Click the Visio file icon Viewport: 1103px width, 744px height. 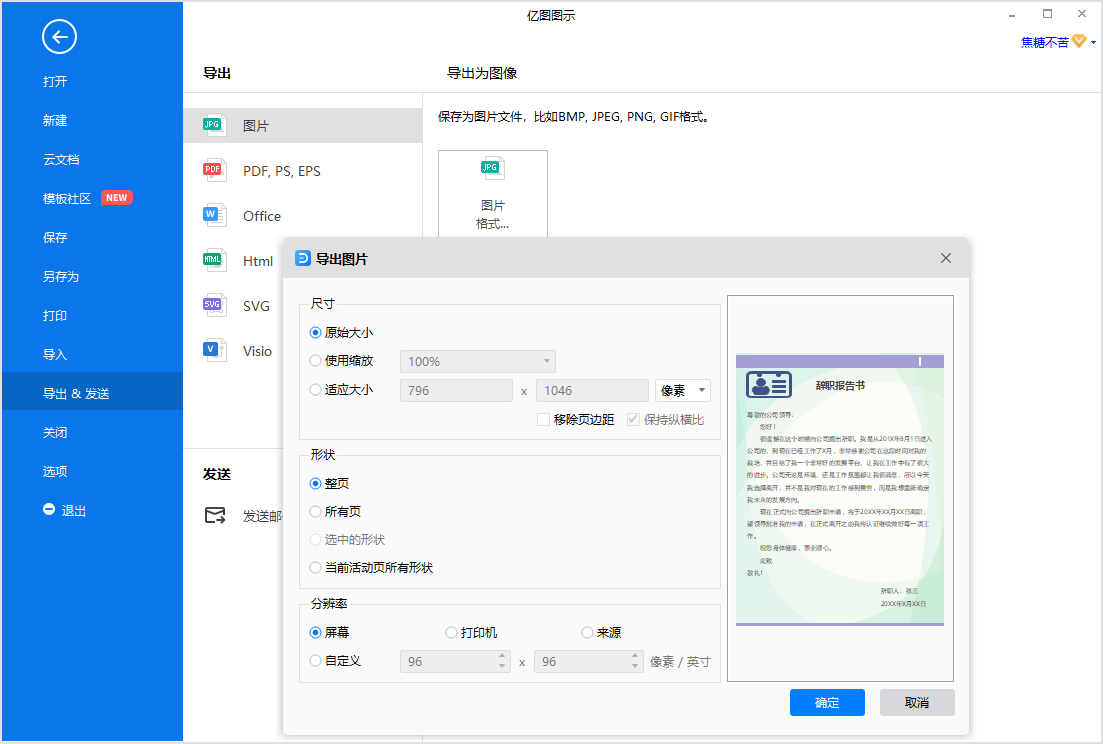coord(213,350)
